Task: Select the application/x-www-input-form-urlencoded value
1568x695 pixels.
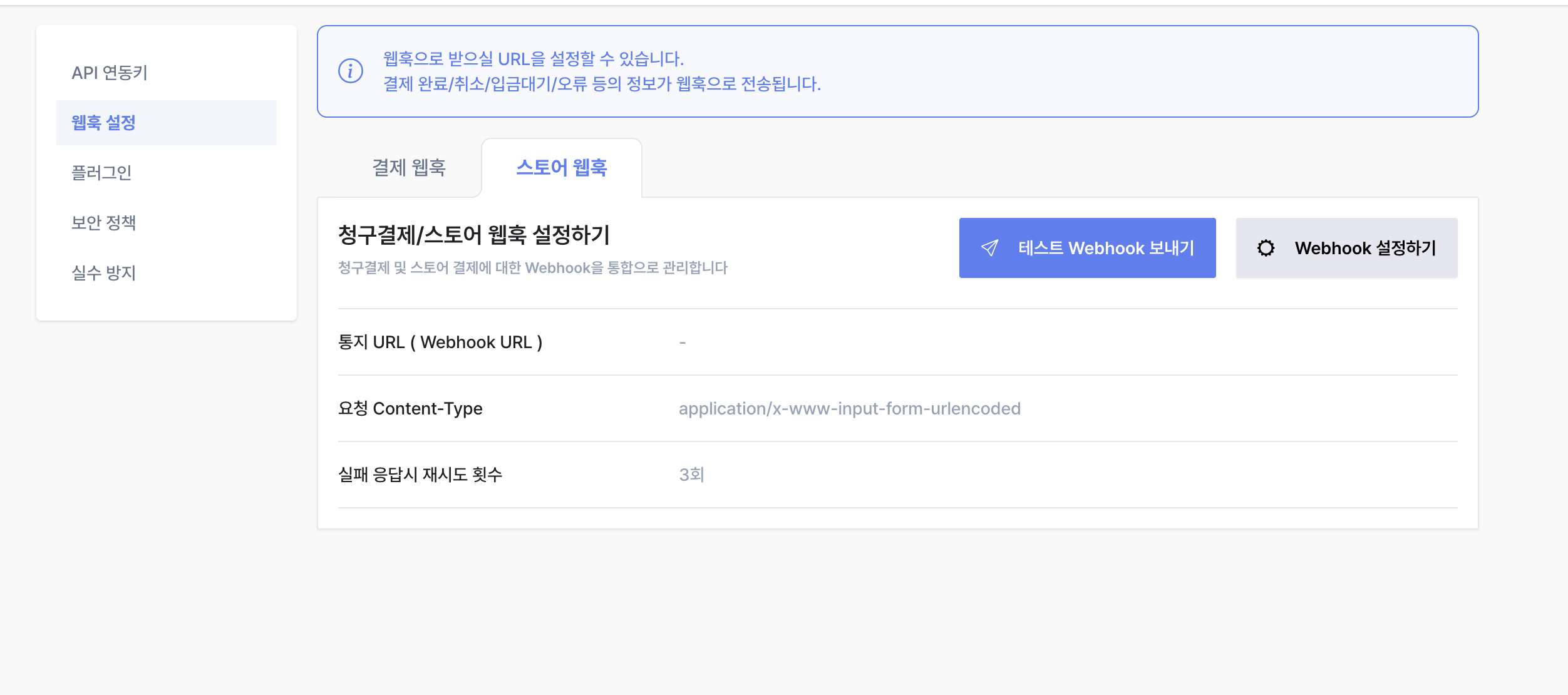Action: click(x=850, y=408)
